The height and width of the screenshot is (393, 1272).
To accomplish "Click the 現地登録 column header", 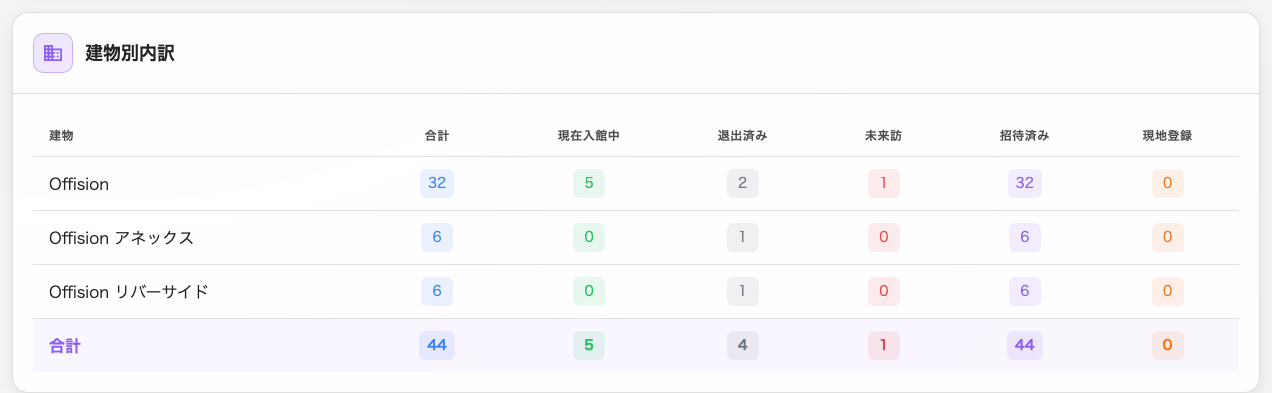I will (1167, 135).
